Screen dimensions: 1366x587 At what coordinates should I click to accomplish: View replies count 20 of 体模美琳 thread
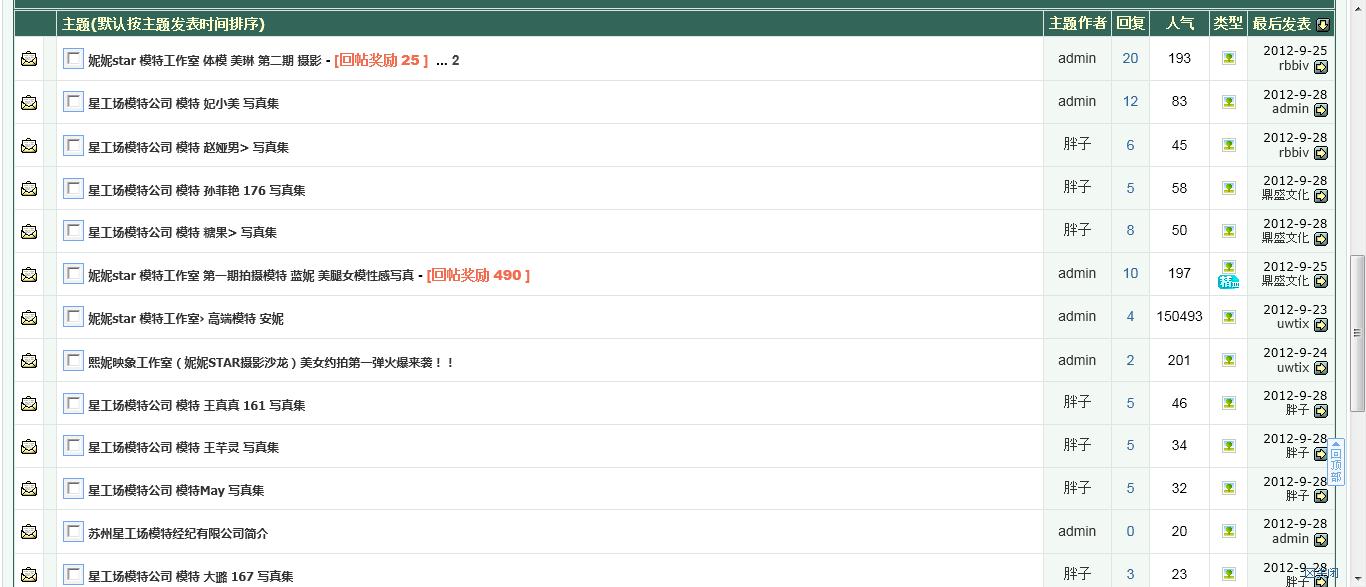click(1130, 58)
